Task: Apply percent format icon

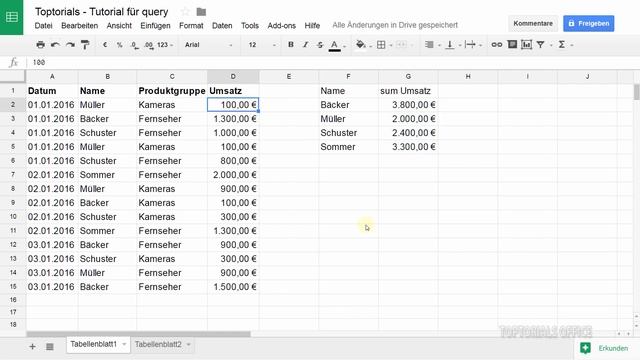Action: (x=120, y=44)
